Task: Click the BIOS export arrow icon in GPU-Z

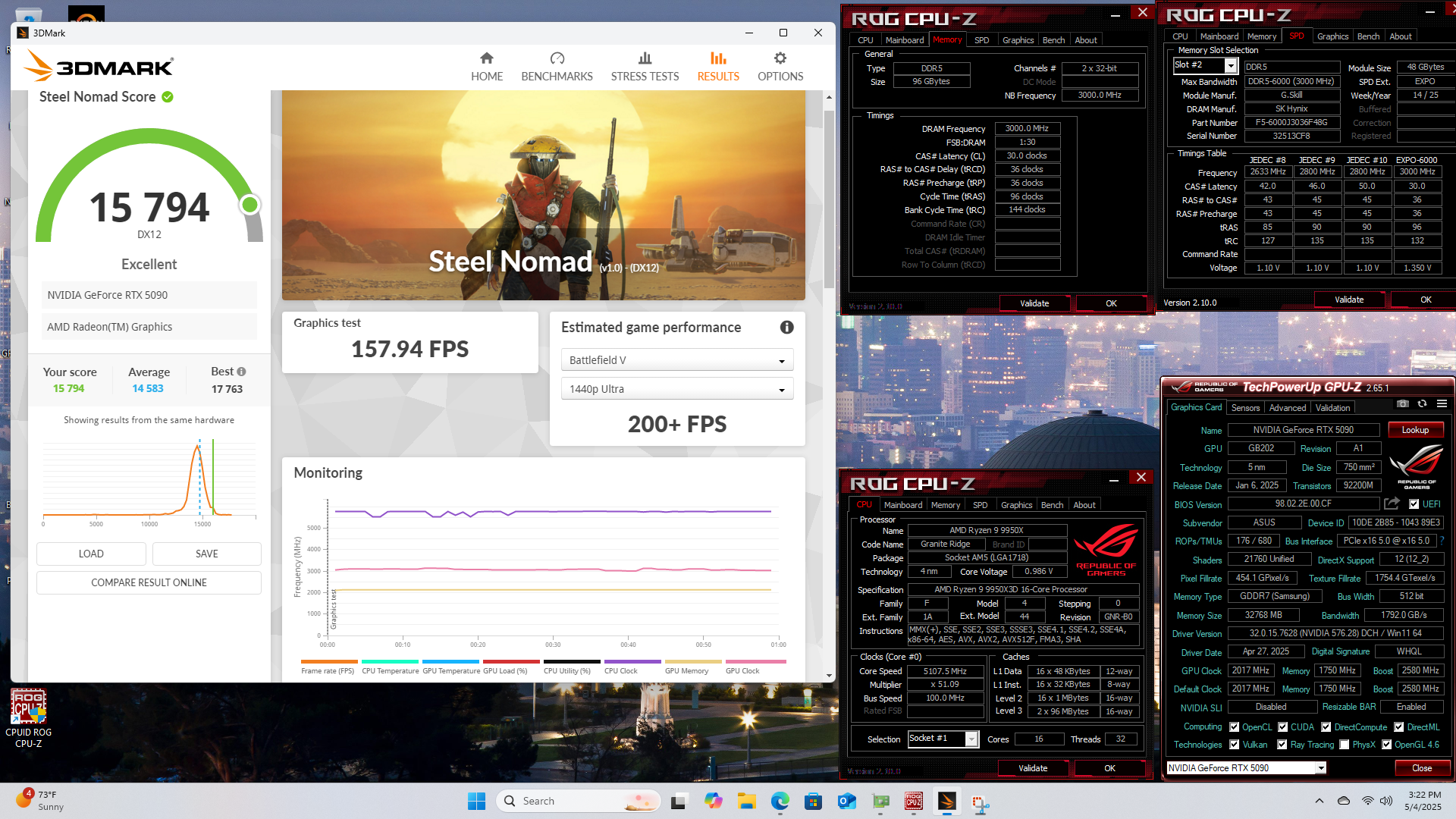Action: pos(1392,504)
